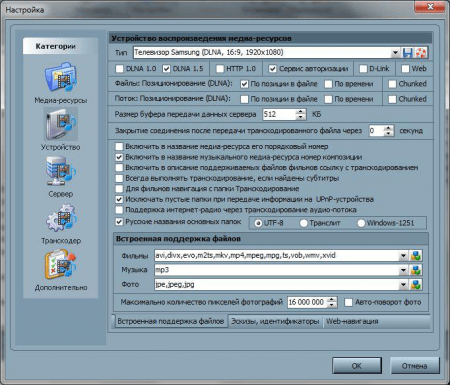450x385 pixels.
Task: Click the users icon beside Фильмы extensions
Action: tap(416, 256)
